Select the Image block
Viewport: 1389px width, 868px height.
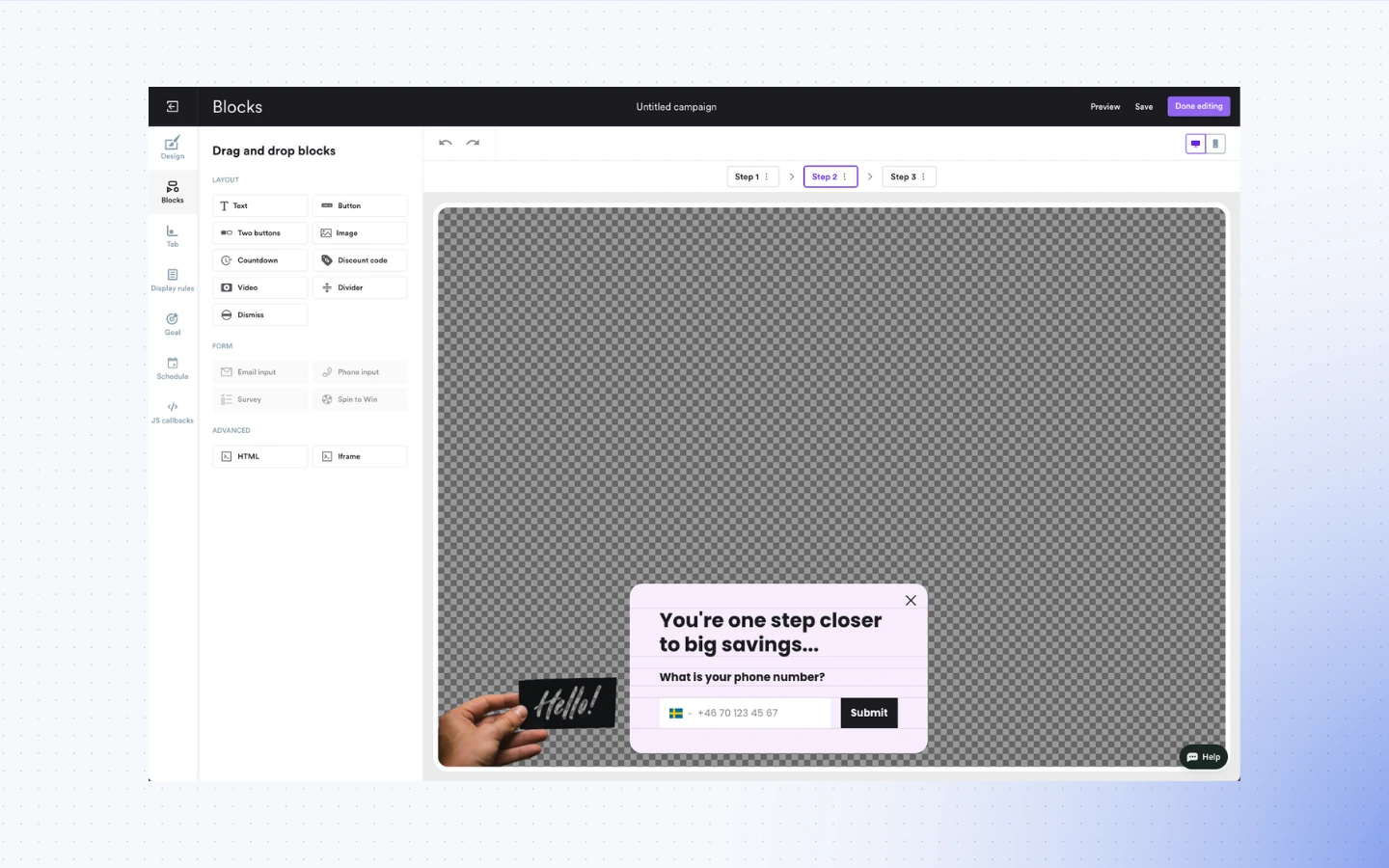tap(360, 232)
